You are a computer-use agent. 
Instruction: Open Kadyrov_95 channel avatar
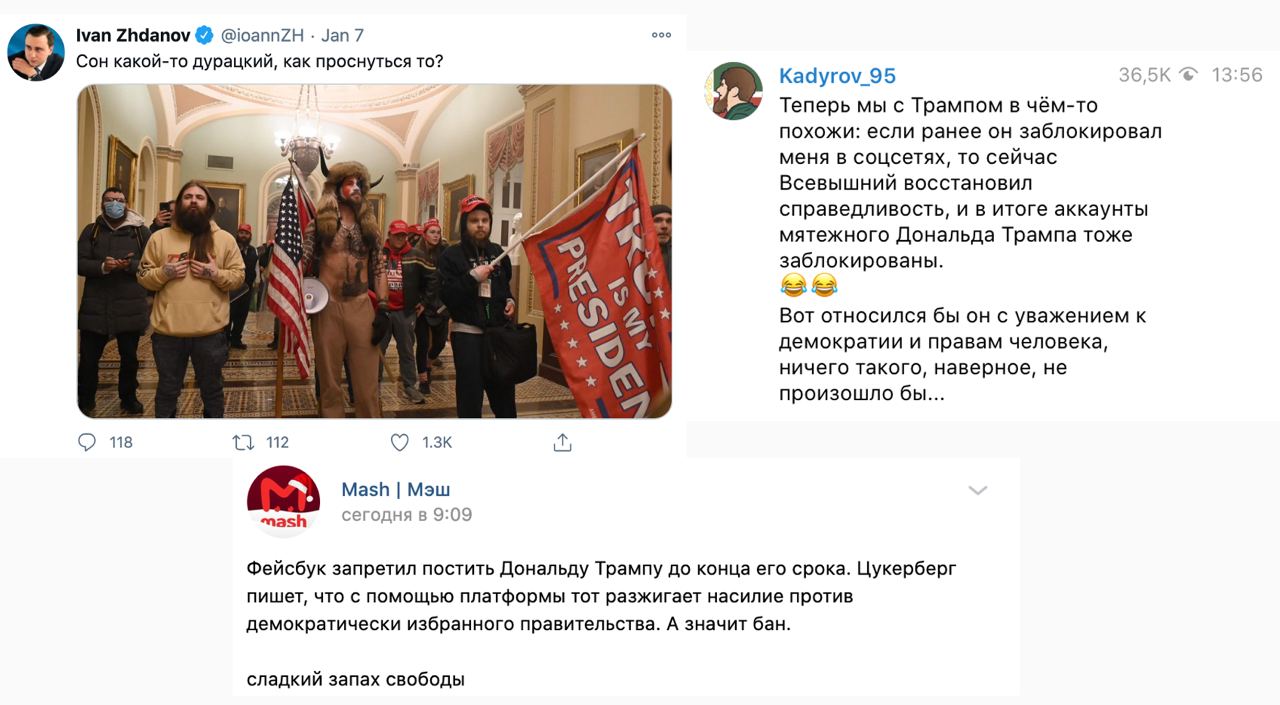[734, 91]
